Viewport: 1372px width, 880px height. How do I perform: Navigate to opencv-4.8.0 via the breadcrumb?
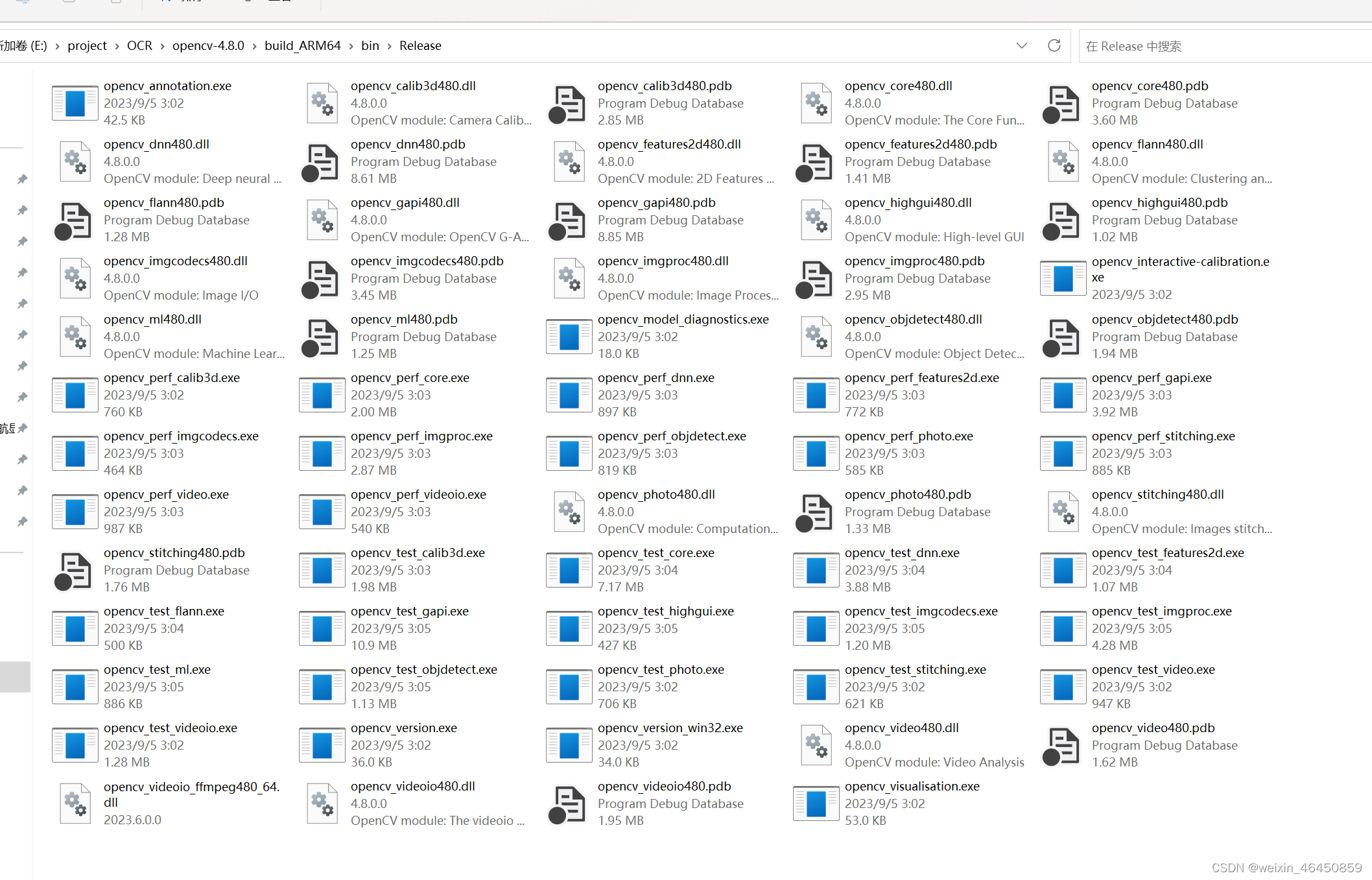click(207, 45)
